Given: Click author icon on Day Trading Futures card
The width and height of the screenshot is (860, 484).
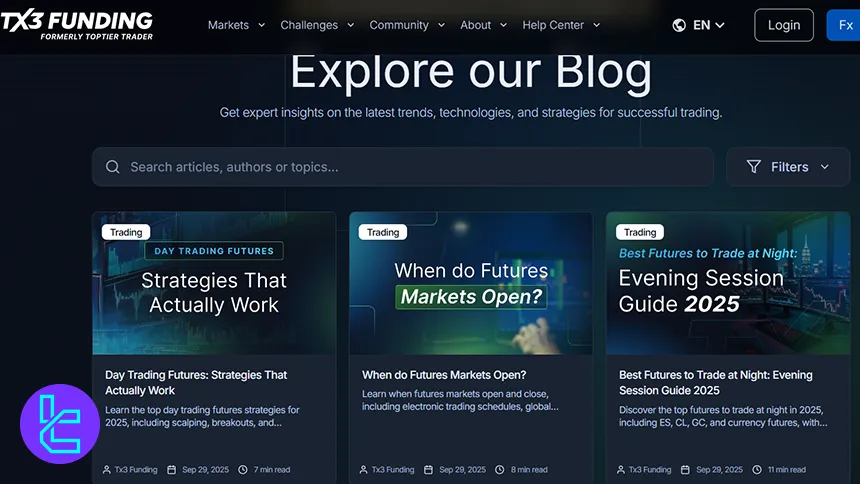Looking at the screenshot, I should (107, 469).
